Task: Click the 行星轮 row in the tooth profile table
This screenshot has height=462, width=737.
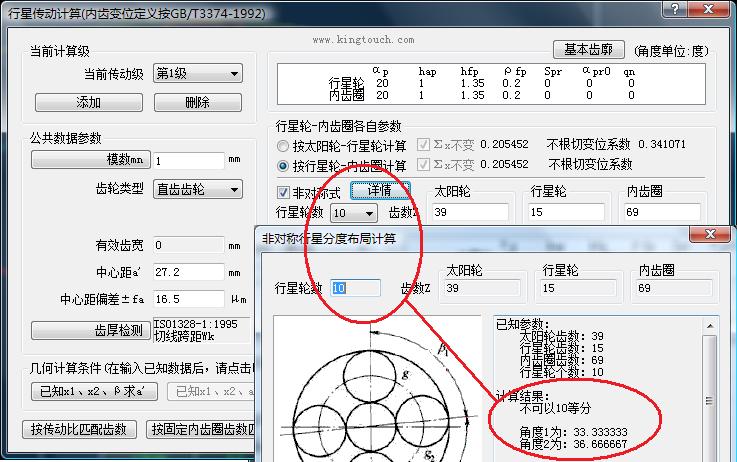Action: pos(483,83)
